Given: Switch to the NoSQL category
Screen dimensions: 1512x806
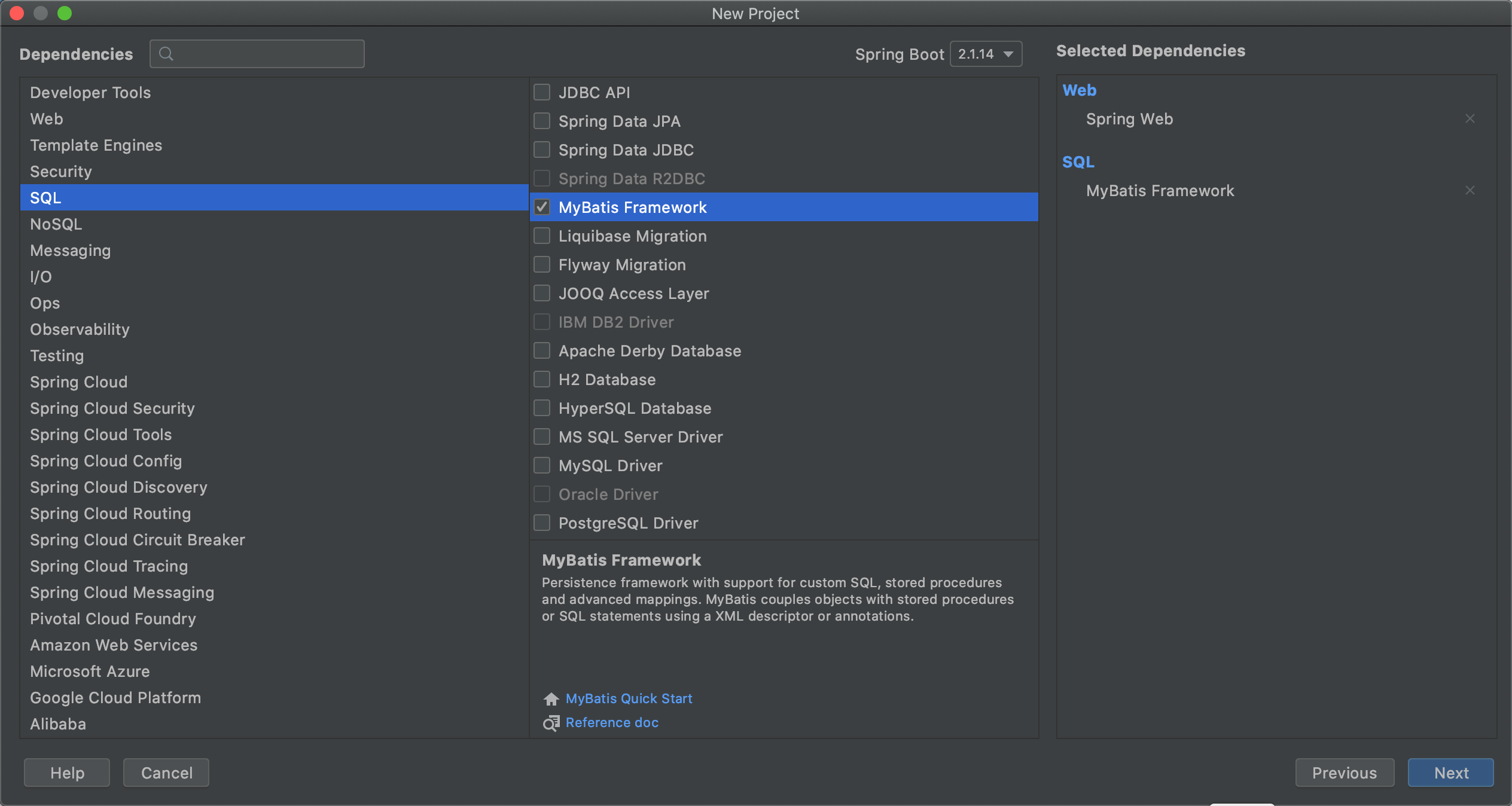Looking at the screenshot, I should [275, 224].
